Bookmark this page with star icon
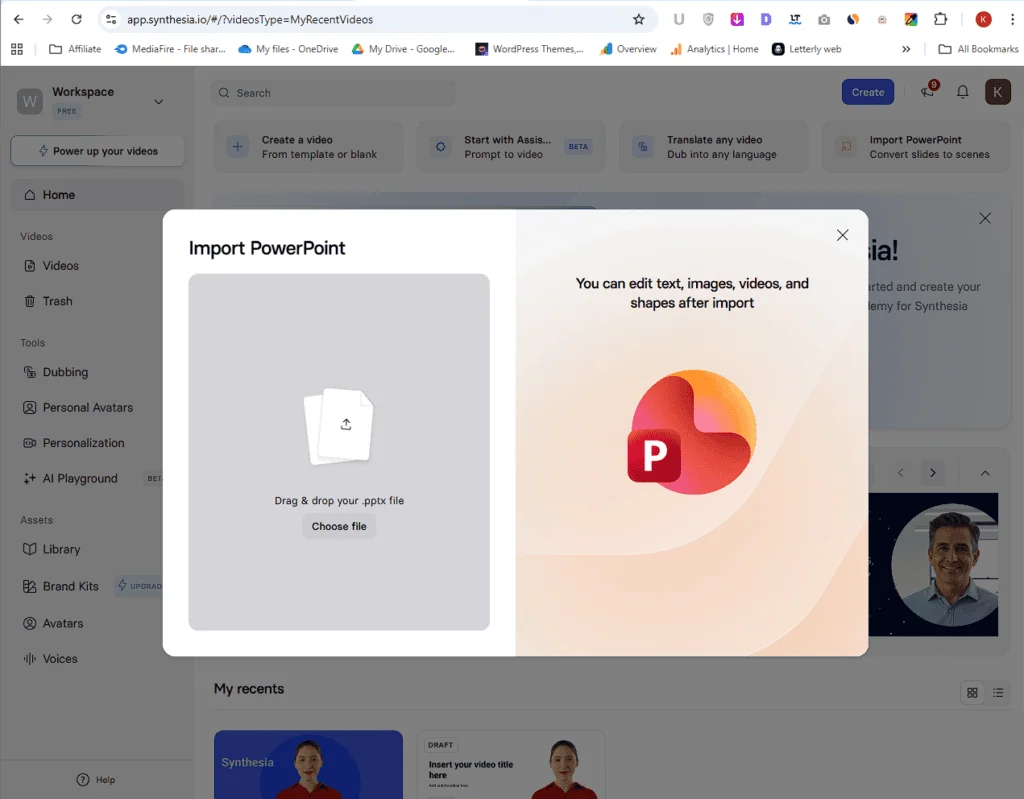 (x=639, y=20)
